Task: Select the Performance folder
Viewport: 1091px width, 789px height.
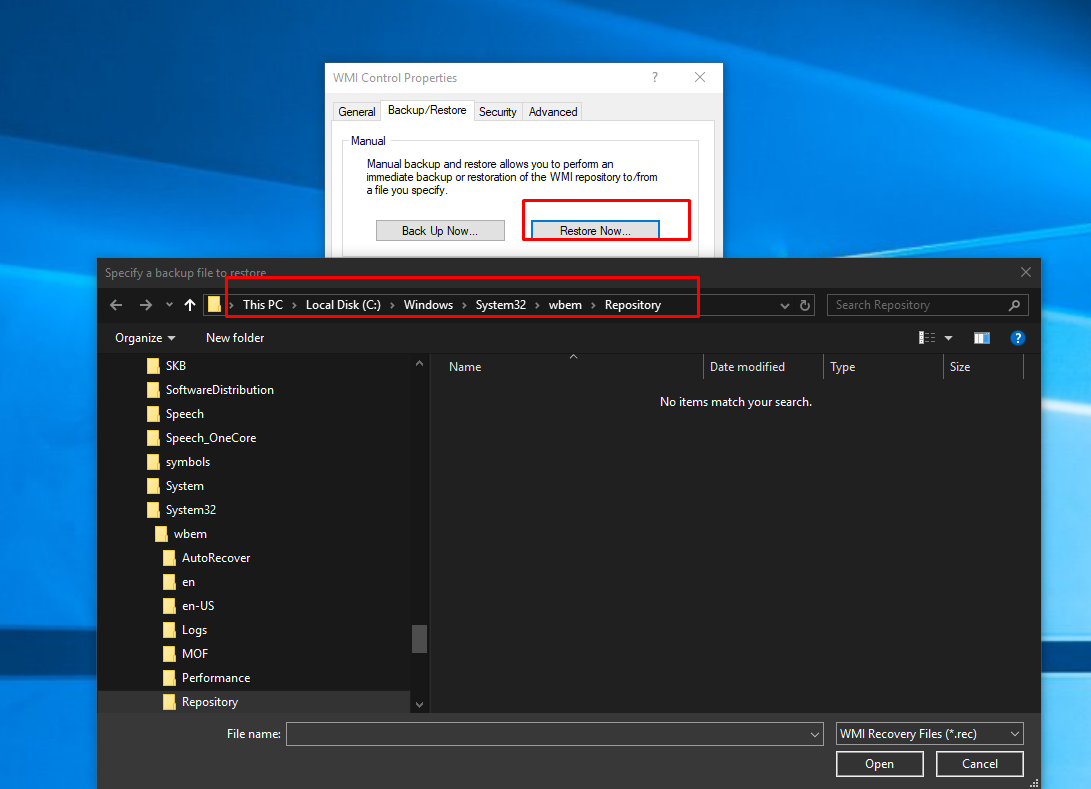Action: coord(216,678)
